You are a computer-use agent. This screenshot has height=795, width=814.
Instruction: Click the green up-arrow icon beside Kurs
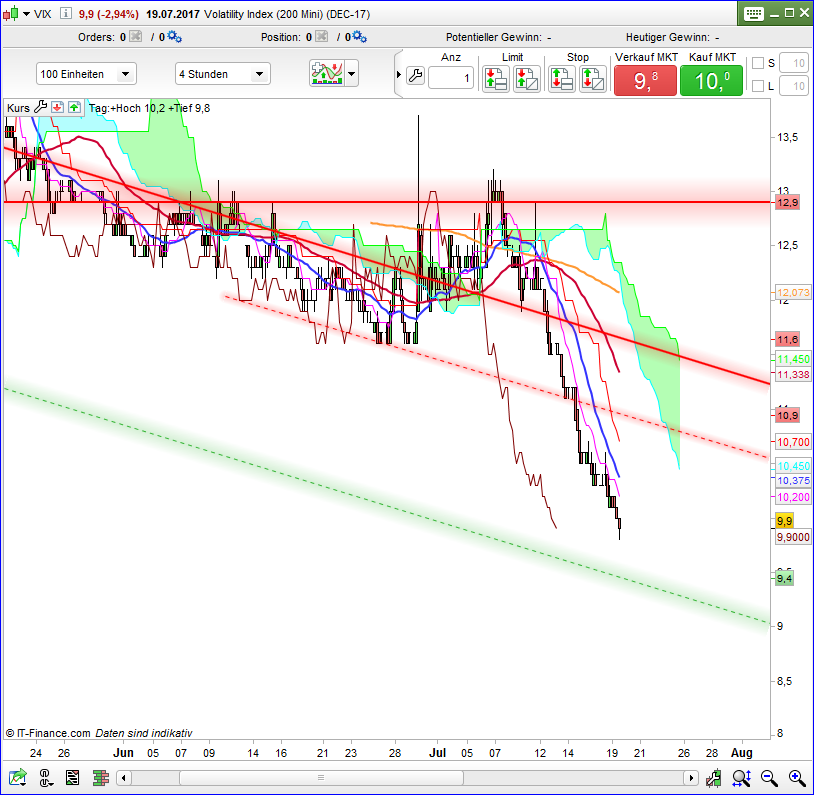(74, 107)
